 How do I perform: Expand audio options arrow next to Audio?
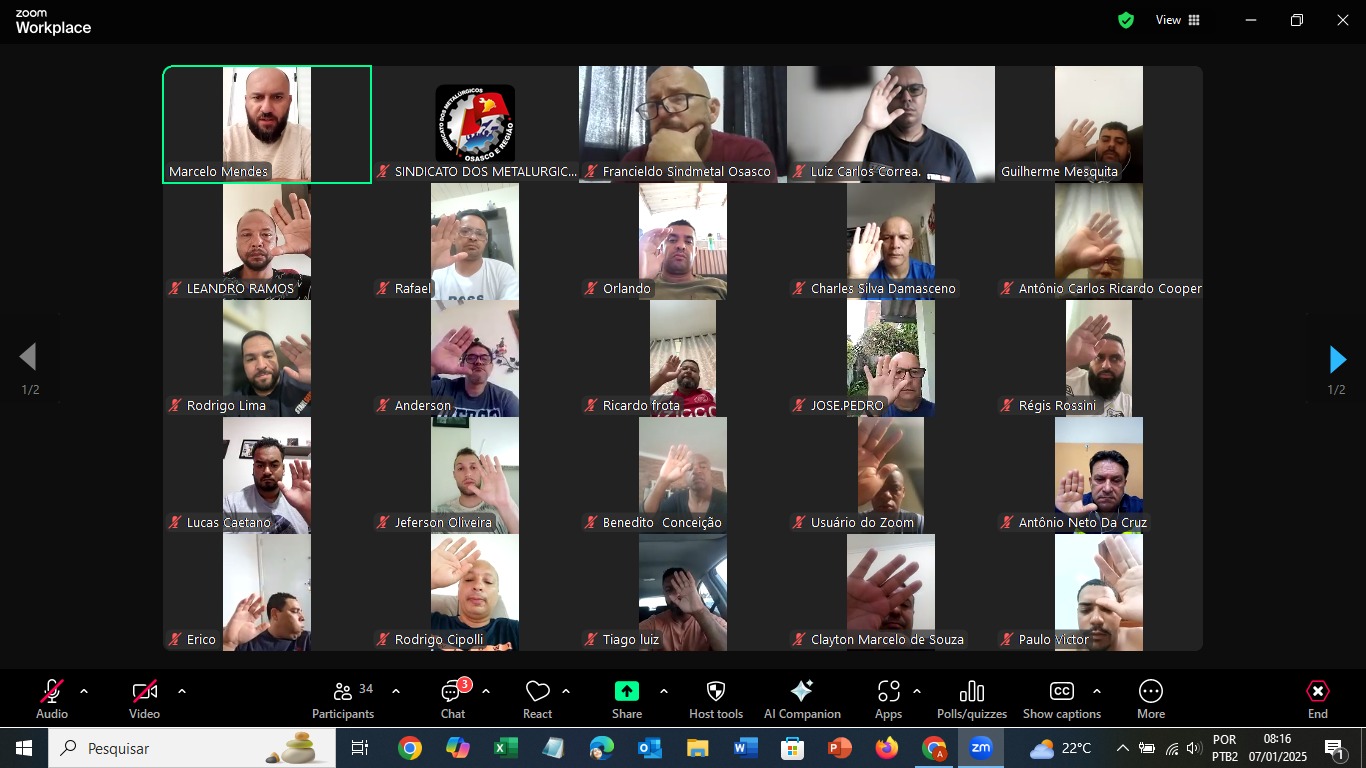pyautogui.click(x=84, y=691)
